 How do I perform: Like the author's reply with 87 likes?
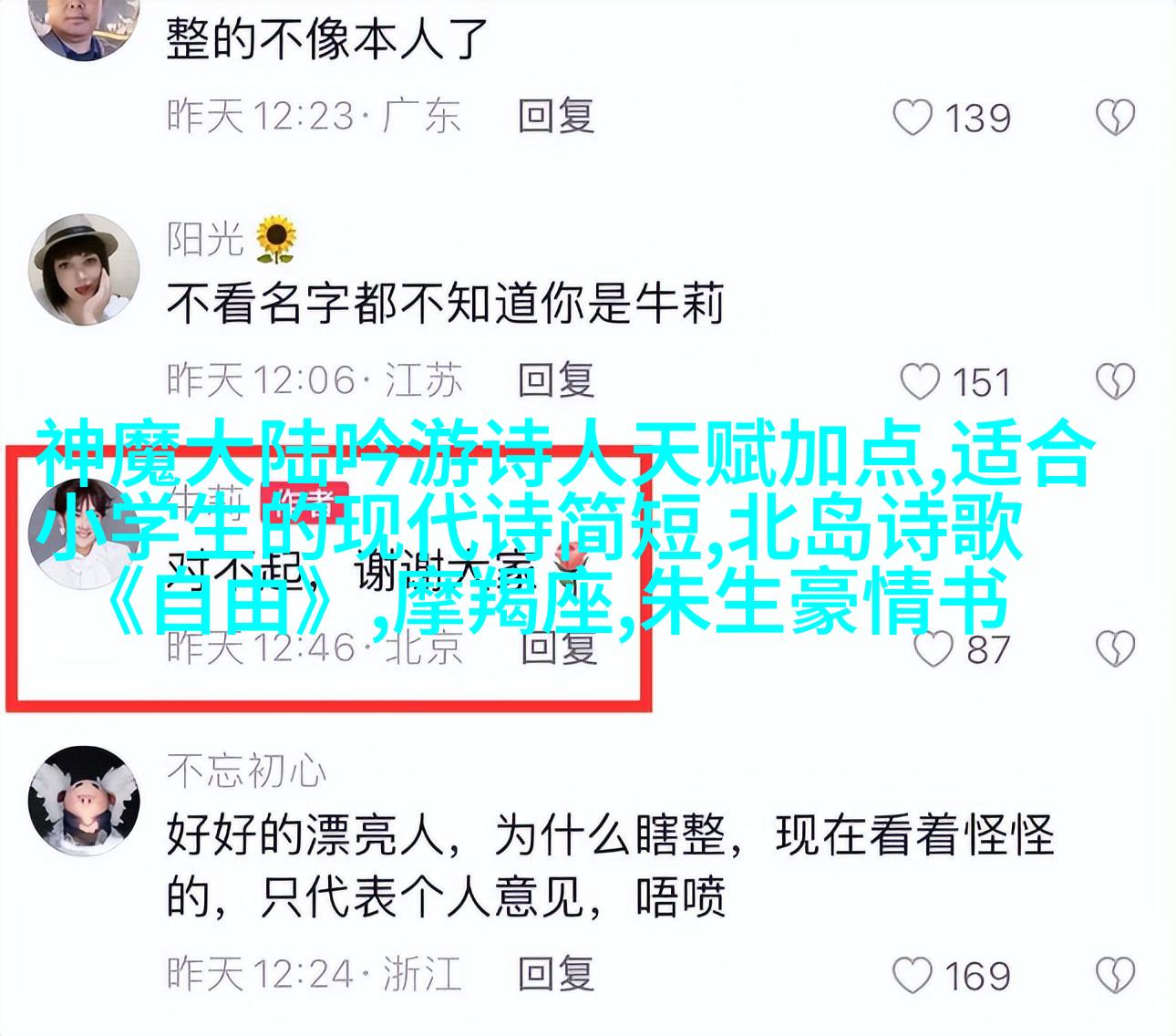tap(934, 649)
